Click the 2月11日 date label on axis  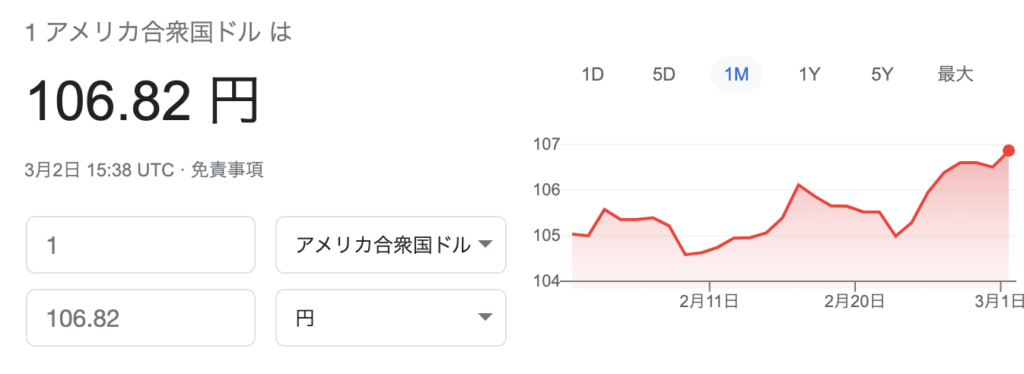point(709,301)
